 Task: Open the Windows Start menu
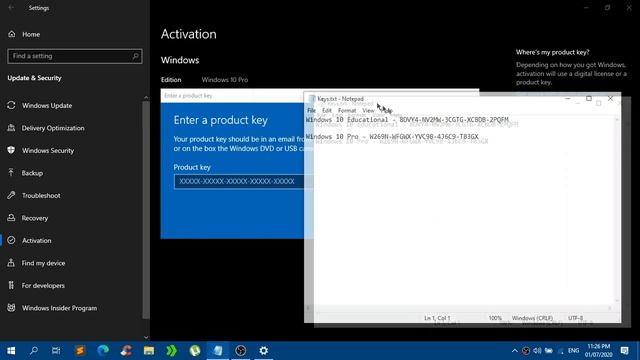[x=11, y=351]
